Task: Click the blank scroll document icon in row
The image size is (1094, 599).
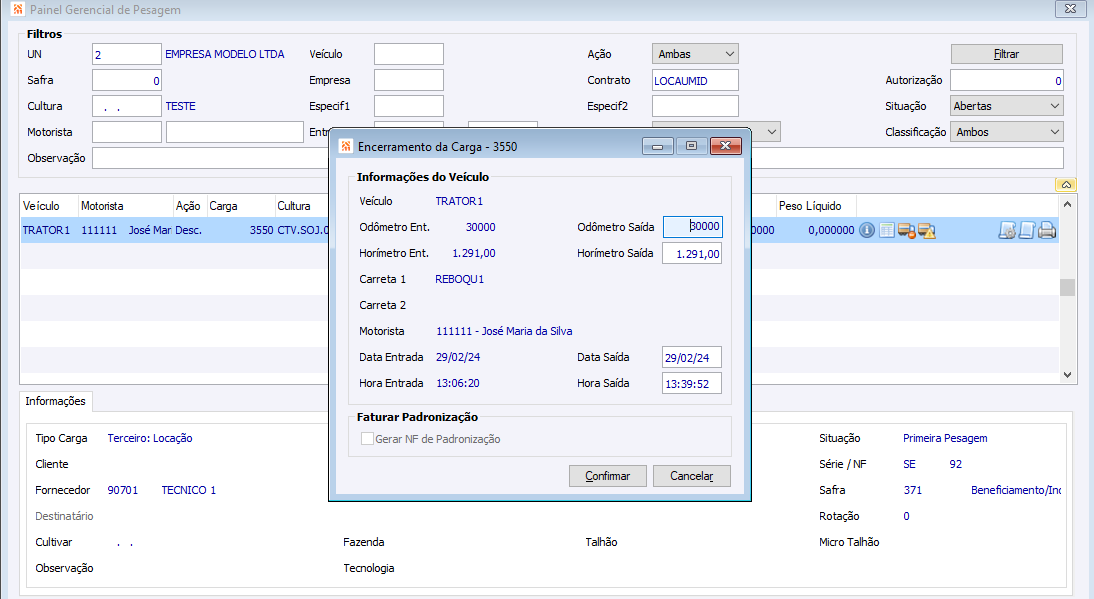Action: coord(1027,230)
